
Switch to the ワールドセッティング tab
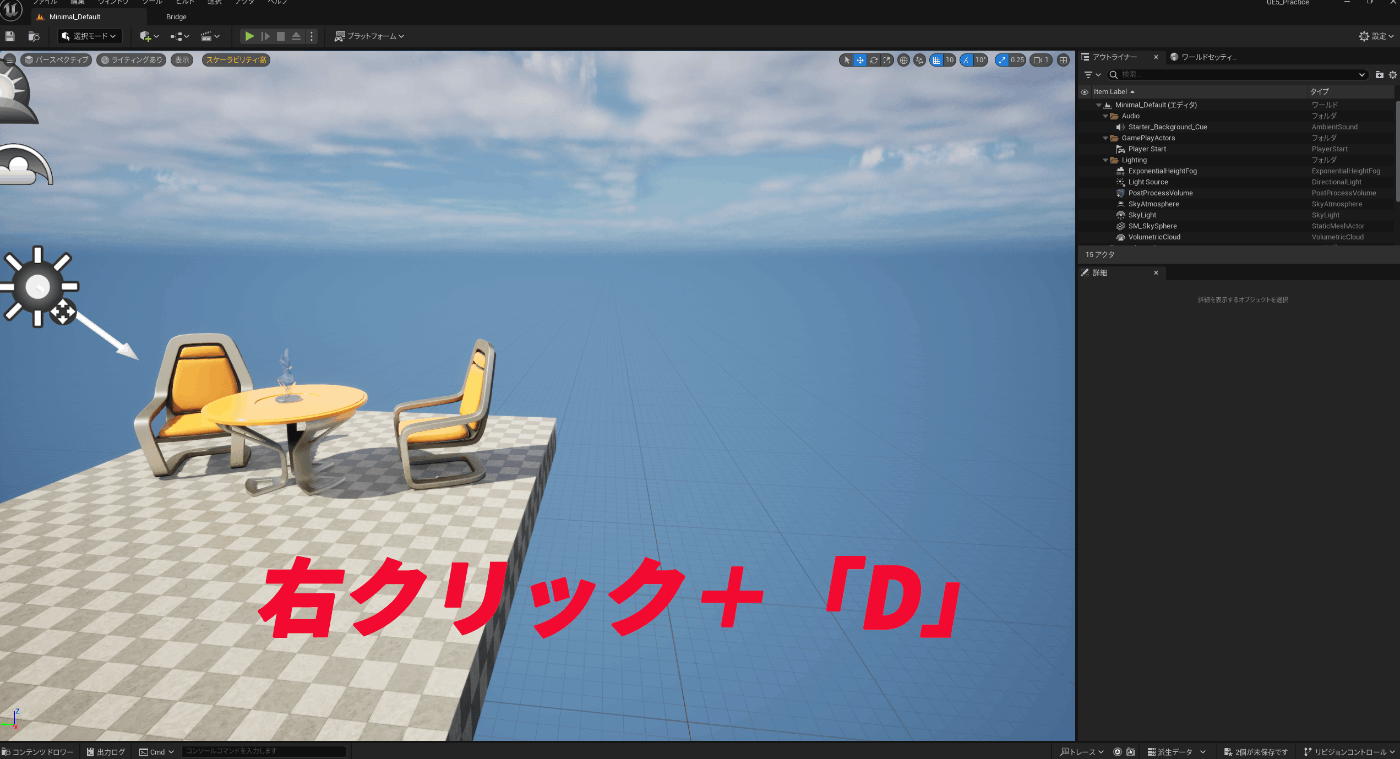point(1204,57)
